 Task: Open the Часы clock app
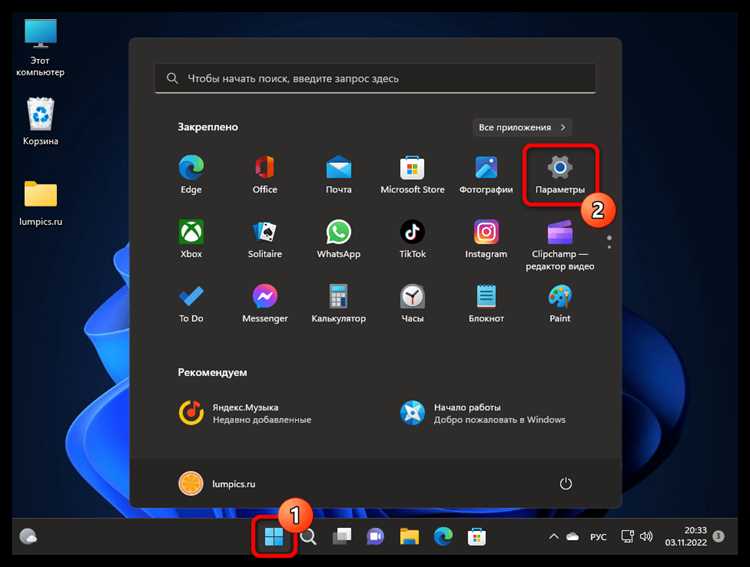point(412,303)
